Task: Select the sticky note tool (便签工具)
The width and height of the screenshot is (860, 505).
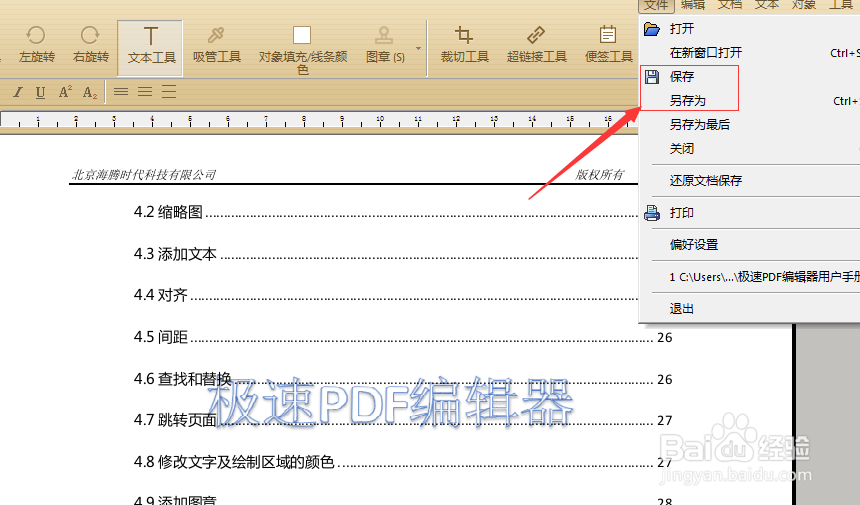Action: pyautogui.click(x=608, y=44)
